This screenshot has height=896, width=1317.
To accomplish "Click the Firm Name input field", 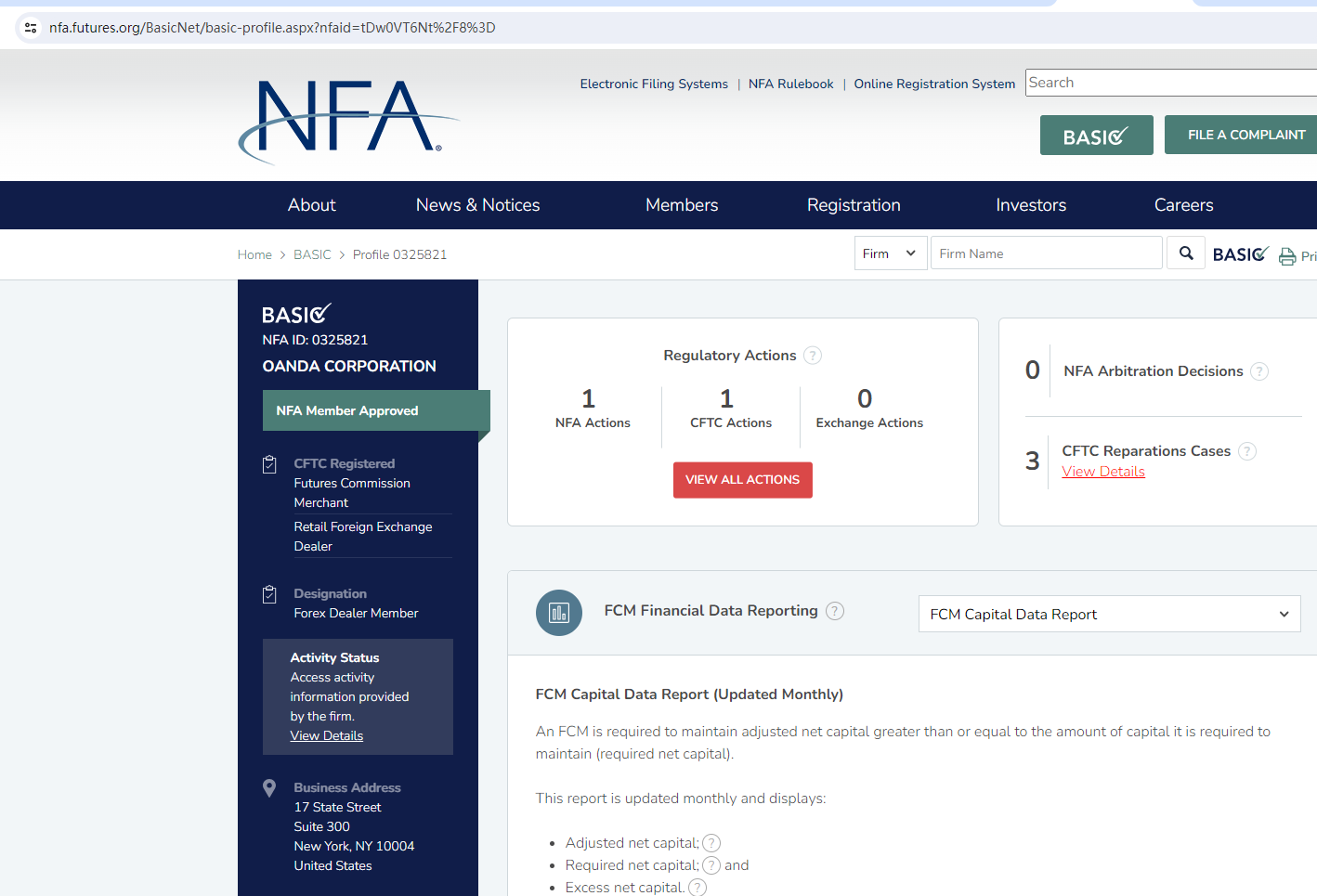I will click(1047, 253).
